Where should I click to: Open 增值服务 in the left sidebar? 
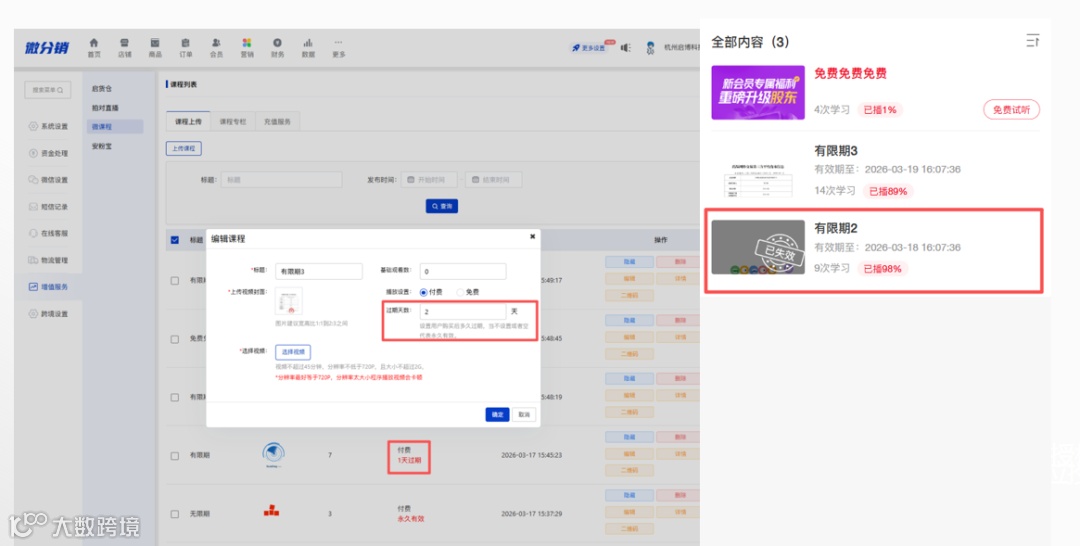[x=48, y=286]
